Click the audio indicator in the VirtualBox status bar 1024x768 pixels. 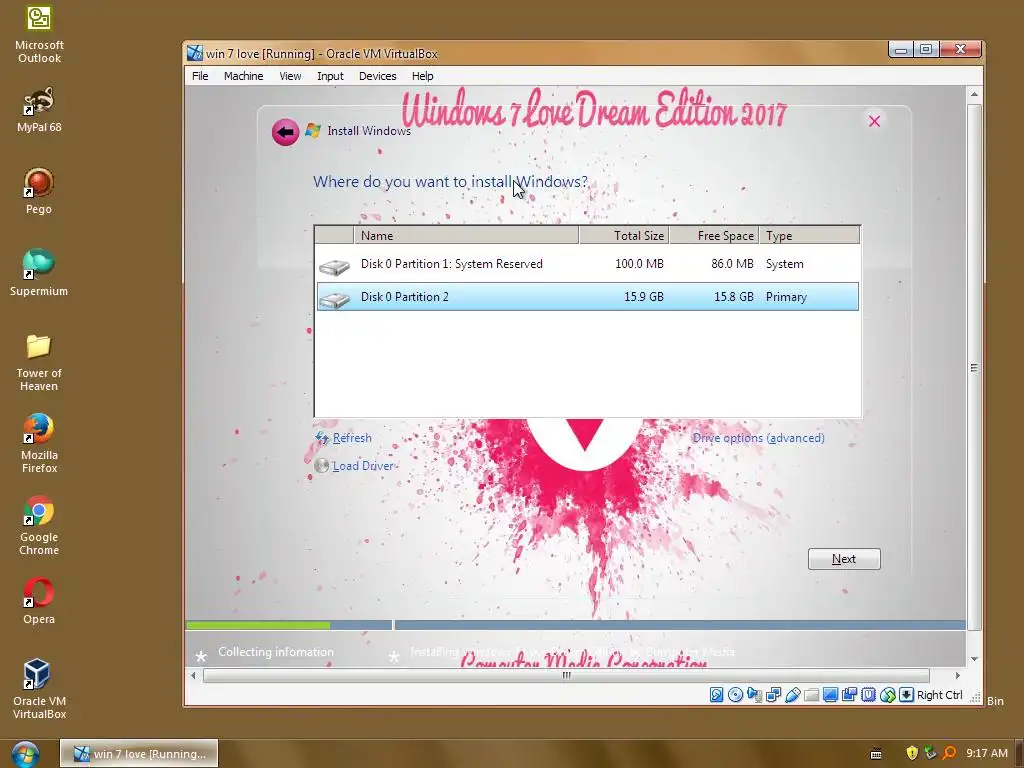[x=754, y=695]
